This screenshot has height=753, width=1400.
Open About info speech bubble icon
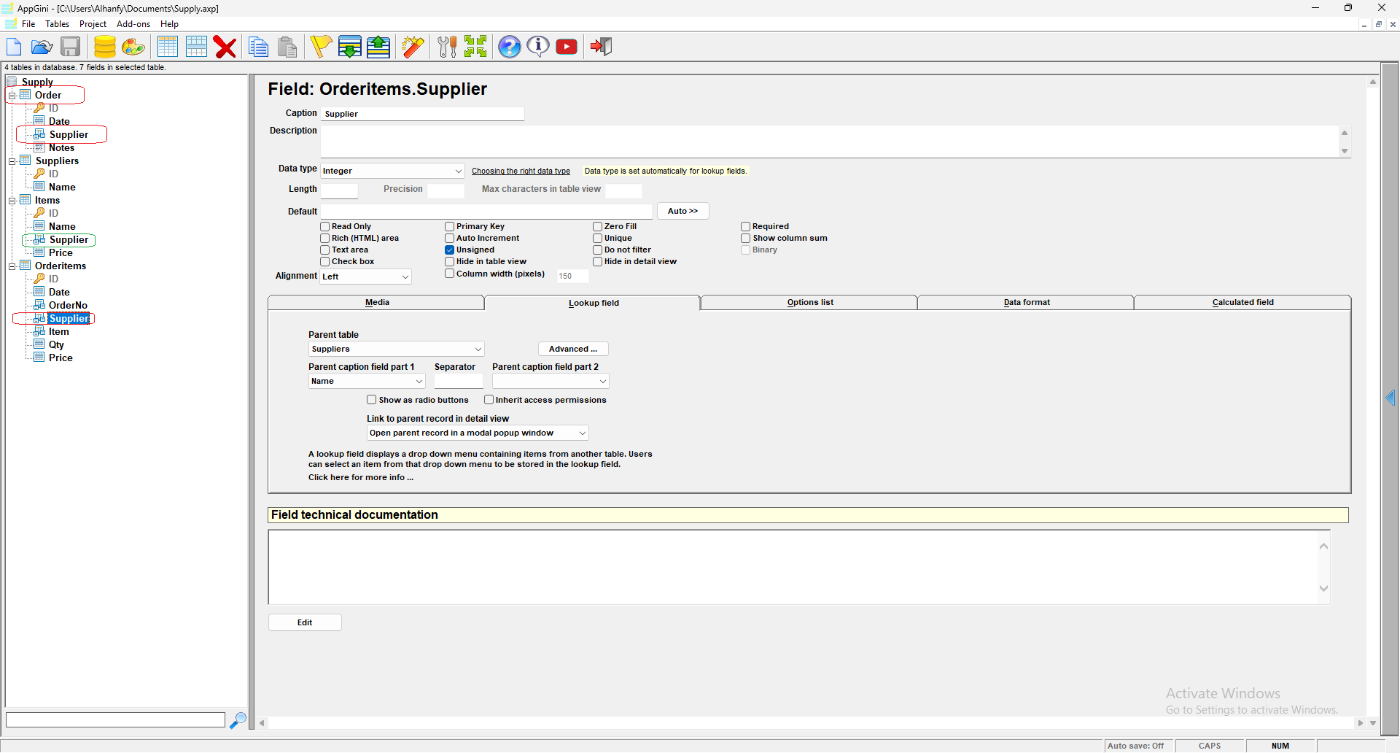[538, 47]
